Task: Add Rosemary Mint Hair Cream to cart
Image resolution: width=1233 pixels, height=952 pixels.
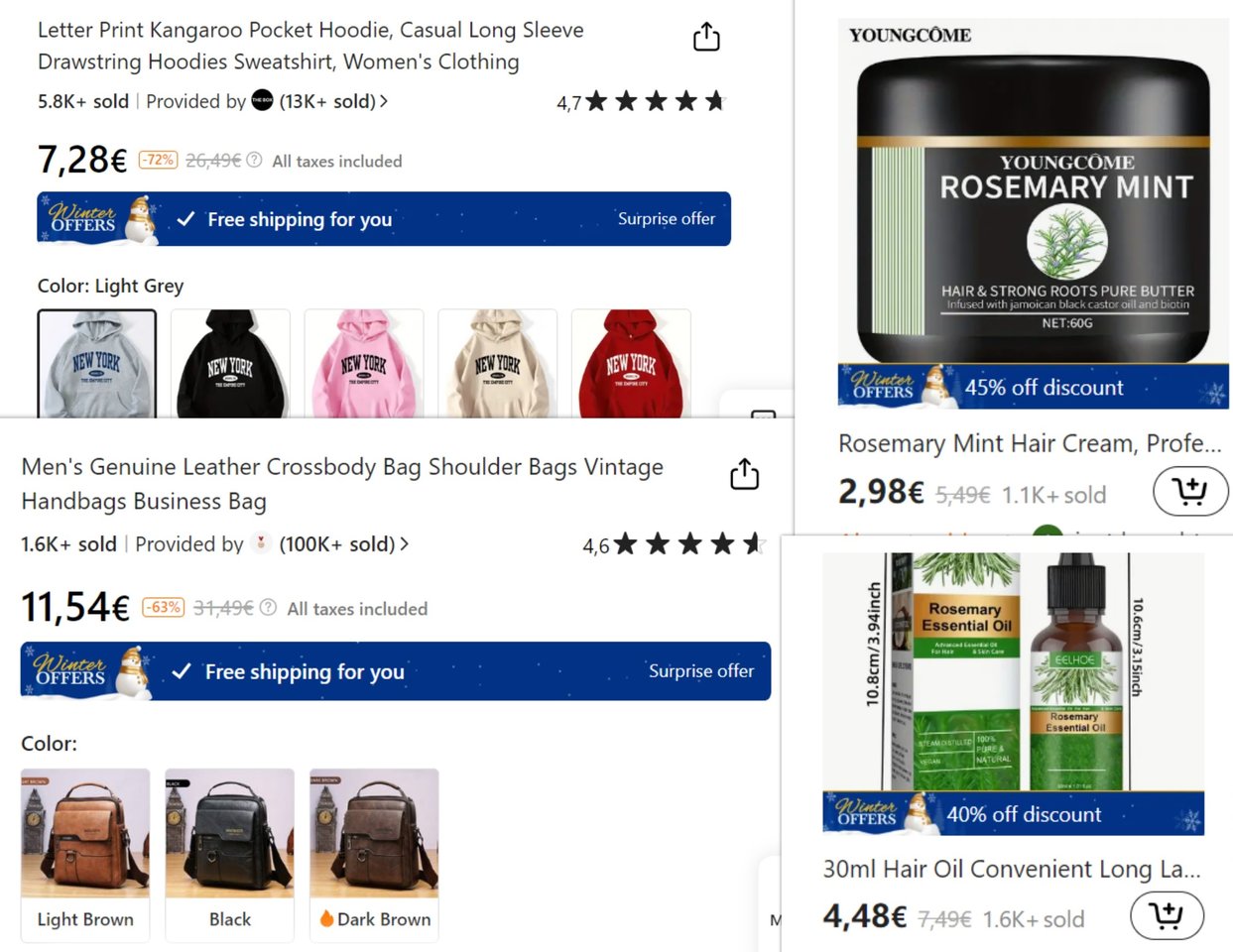Action: [x=1190, y=491]
